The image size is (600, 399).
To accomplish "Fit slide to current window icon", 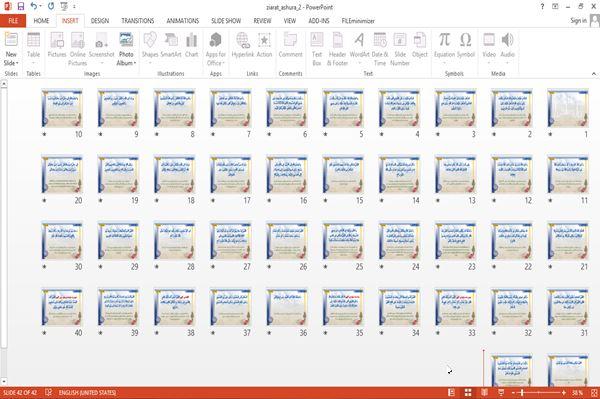I will click(x=594, y=392).
